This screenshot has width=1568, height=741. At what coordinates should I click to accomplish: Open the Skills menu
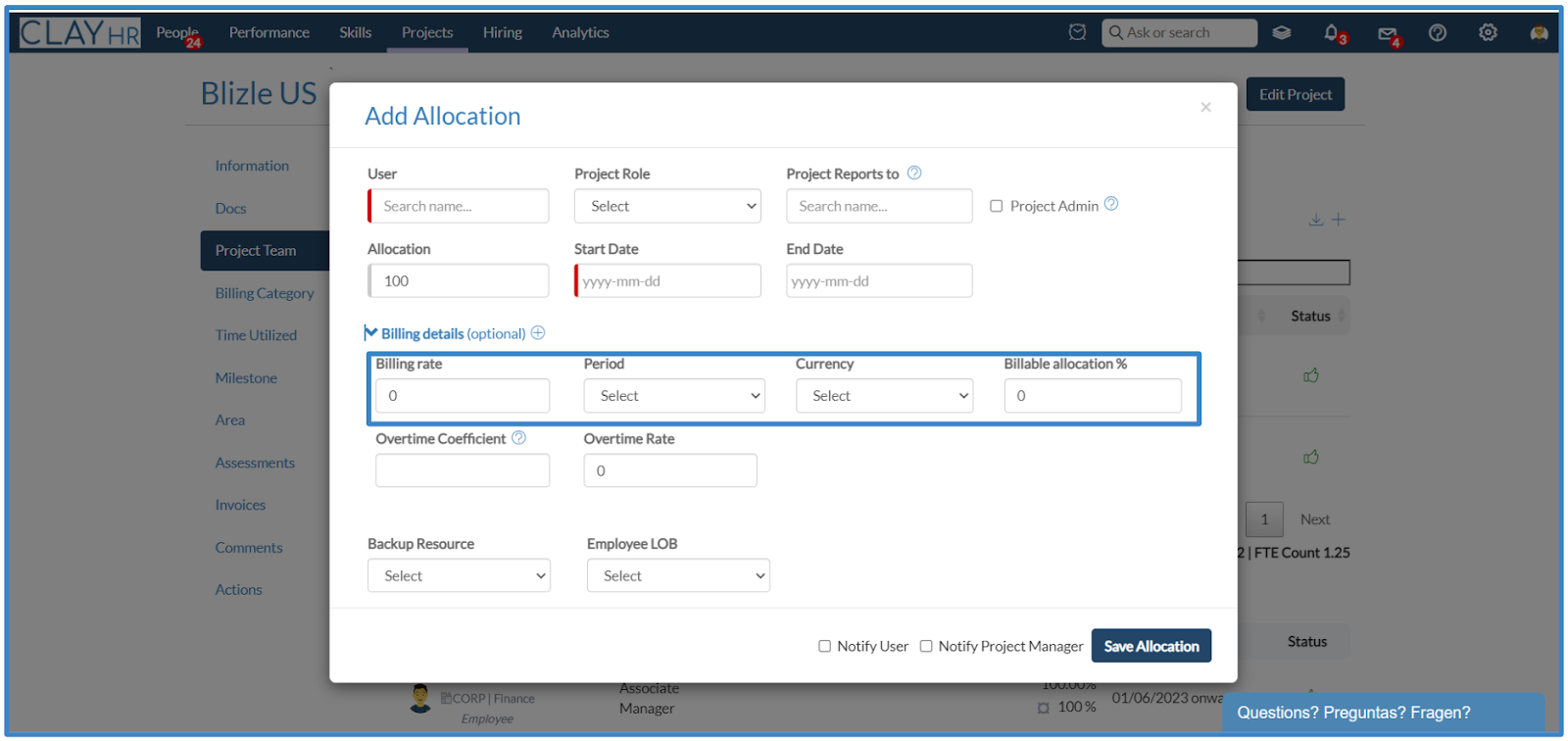point(356,32)
